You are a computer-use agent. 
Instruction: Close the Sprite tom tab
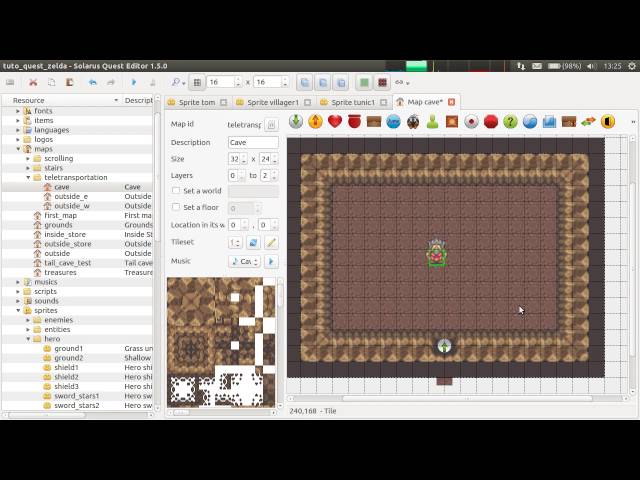(x=223, y=102)
